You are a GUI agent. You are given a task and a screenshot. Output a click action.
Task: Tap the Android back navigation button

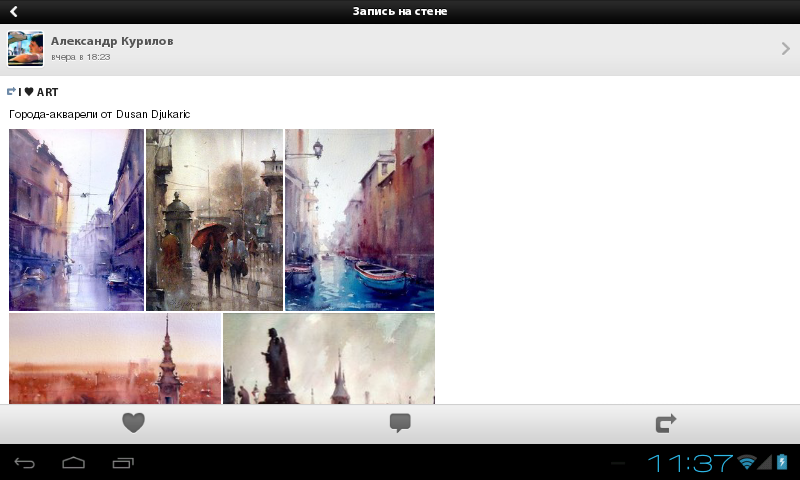(x=24, y=463)
